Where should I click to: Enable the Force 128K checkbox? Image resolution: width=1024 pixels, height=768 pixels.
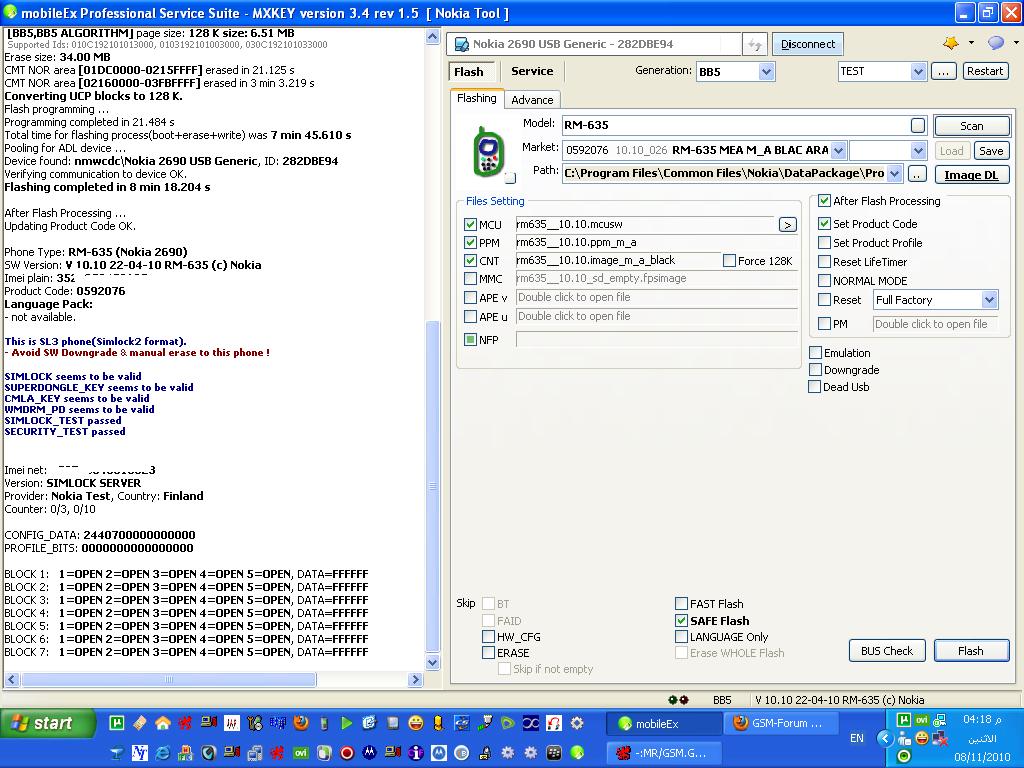pyautogui.click(x=729, y=261)
